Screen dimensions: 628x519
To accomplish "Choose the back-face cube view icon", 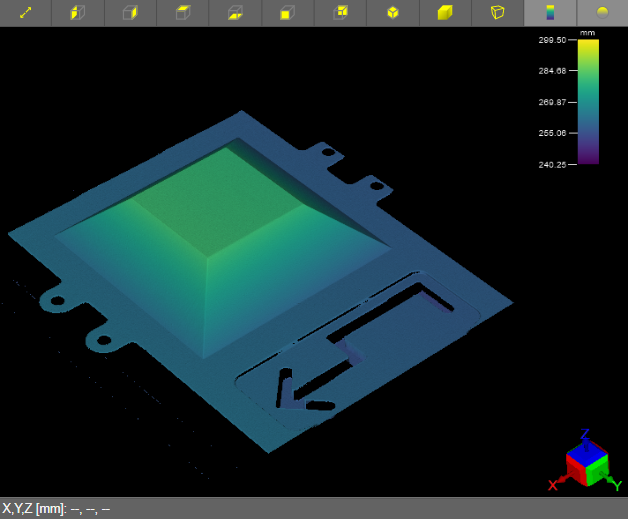I will [x=340, y=13].
